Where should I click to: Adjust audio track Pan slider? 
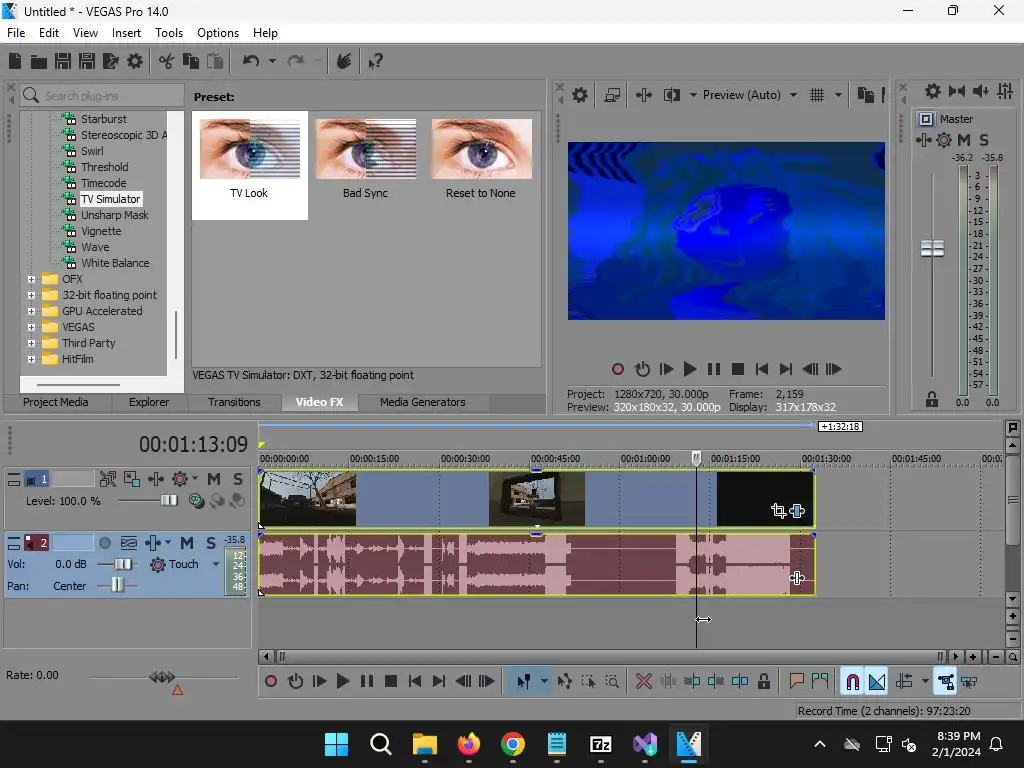pyautogui.click(x=117, y=586)
